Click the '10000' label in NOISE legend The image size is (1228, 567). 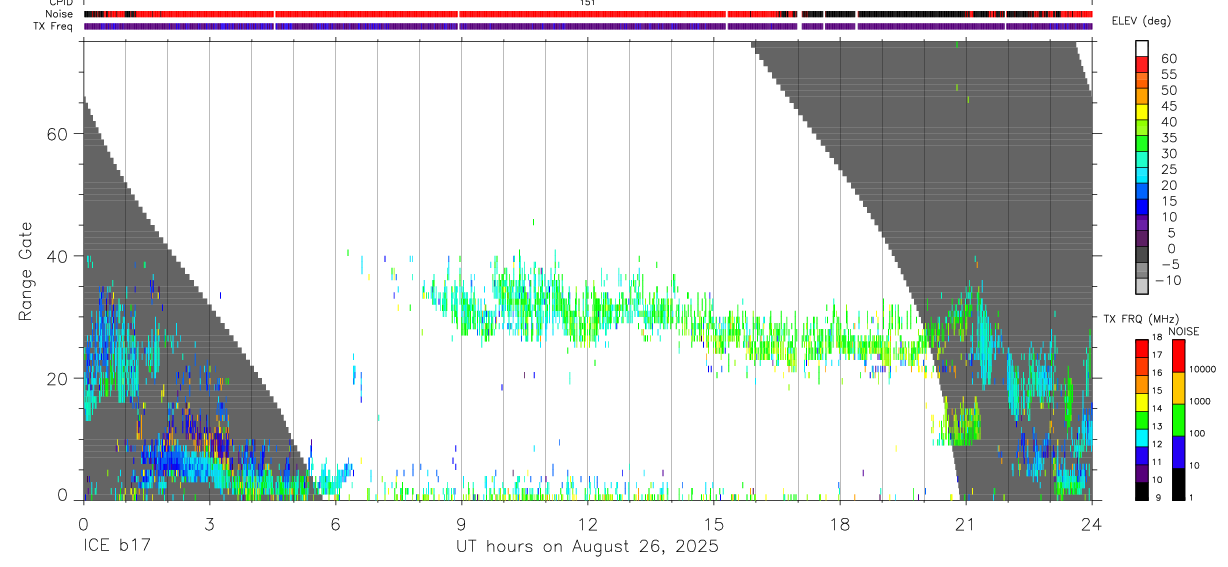point(1202,369)
